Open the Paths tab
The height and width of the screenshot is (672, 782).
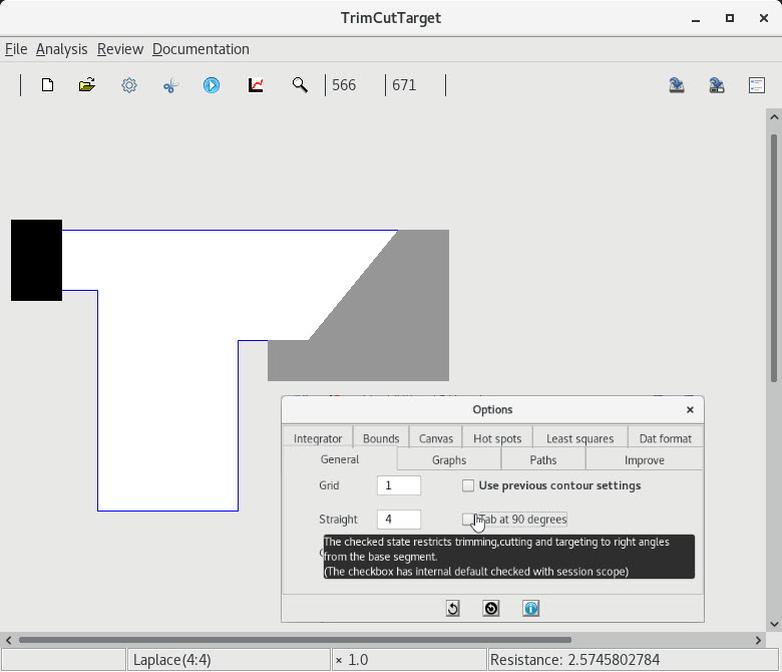tap(543, 460)
